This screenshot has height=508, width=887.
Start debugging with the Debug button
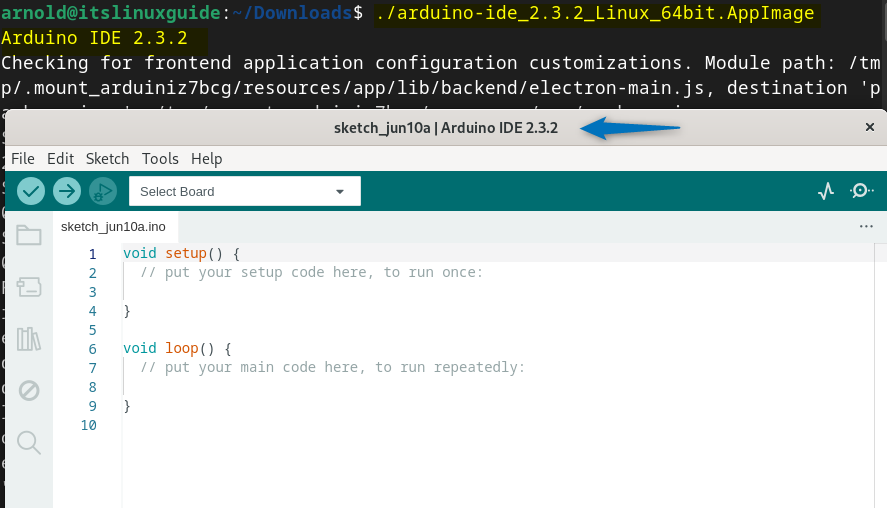pos(103,191)
